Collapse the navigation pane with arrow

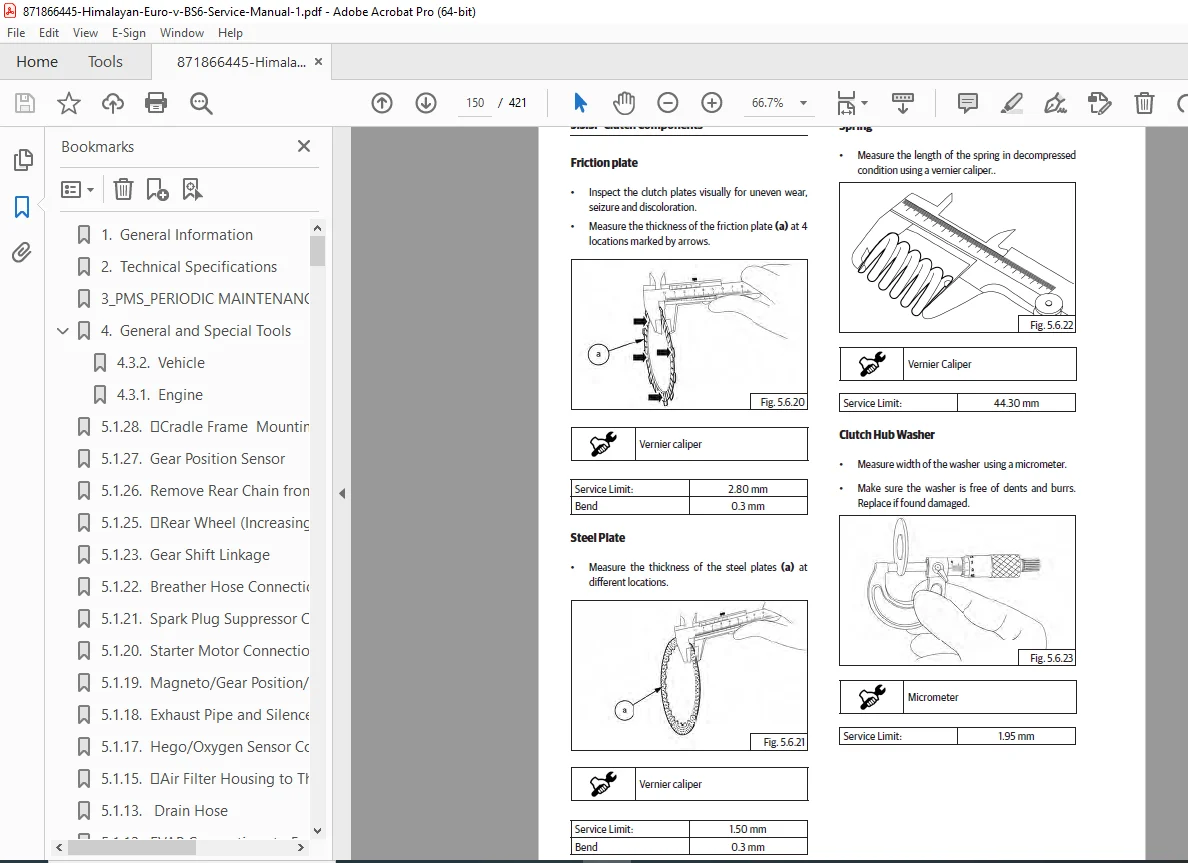[342, 493]
